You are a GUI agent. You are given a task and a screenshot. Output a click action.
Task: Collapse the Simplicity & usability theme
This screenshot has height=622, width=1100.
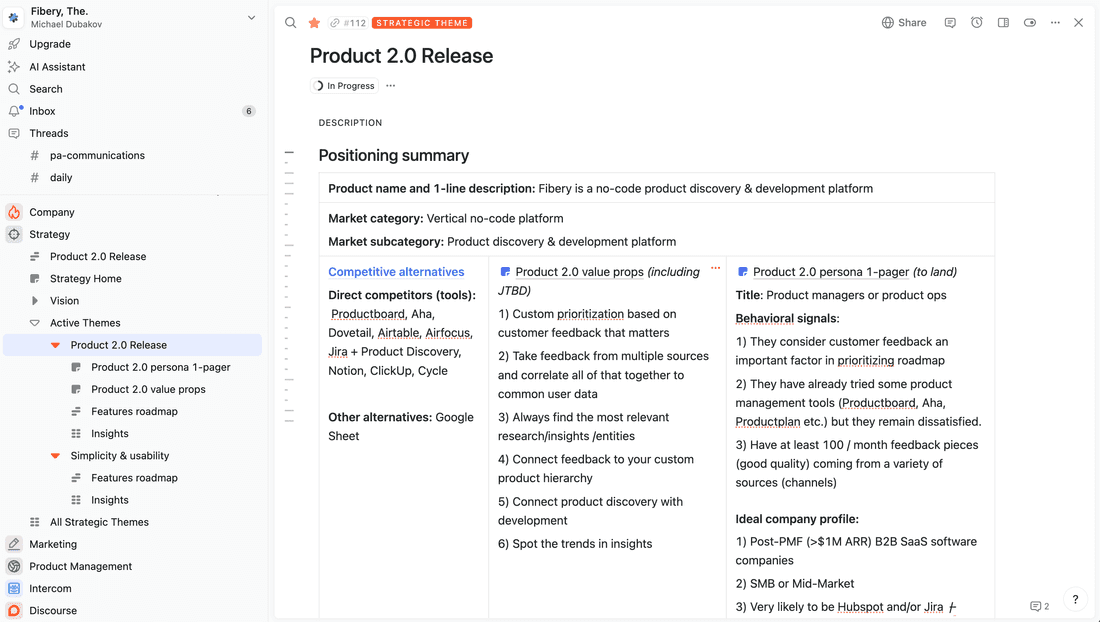(55, 456)
